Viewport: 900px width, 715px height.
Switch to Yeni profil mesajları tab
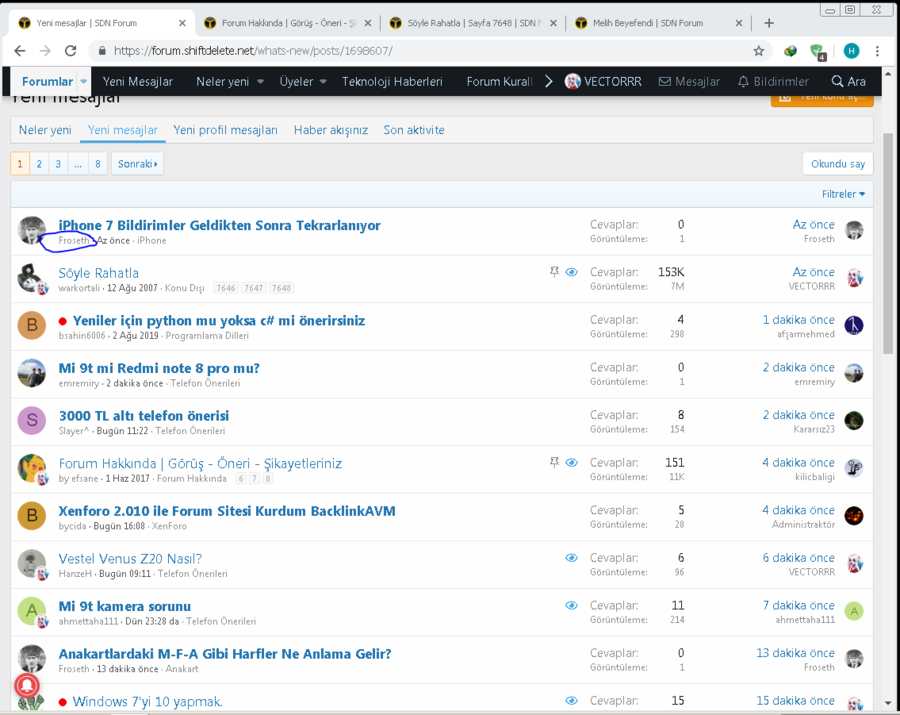coord(225,130)
